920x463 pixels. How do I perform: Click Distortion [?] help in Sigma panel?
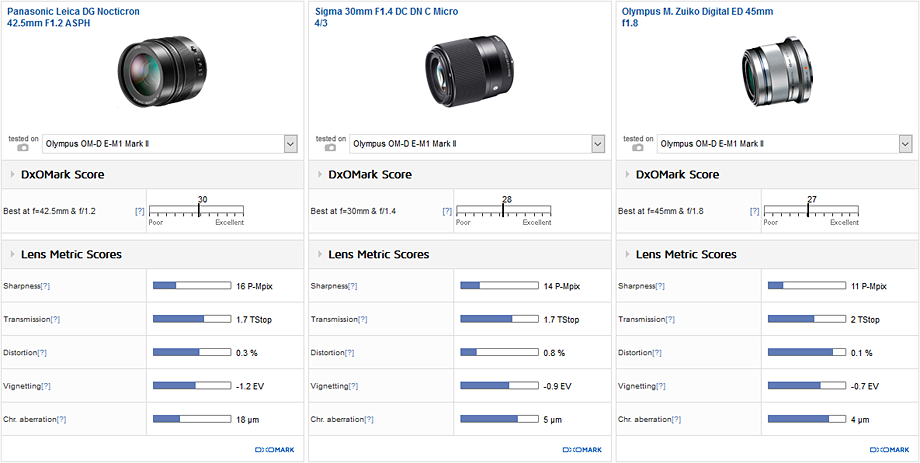tap(350, 353)
